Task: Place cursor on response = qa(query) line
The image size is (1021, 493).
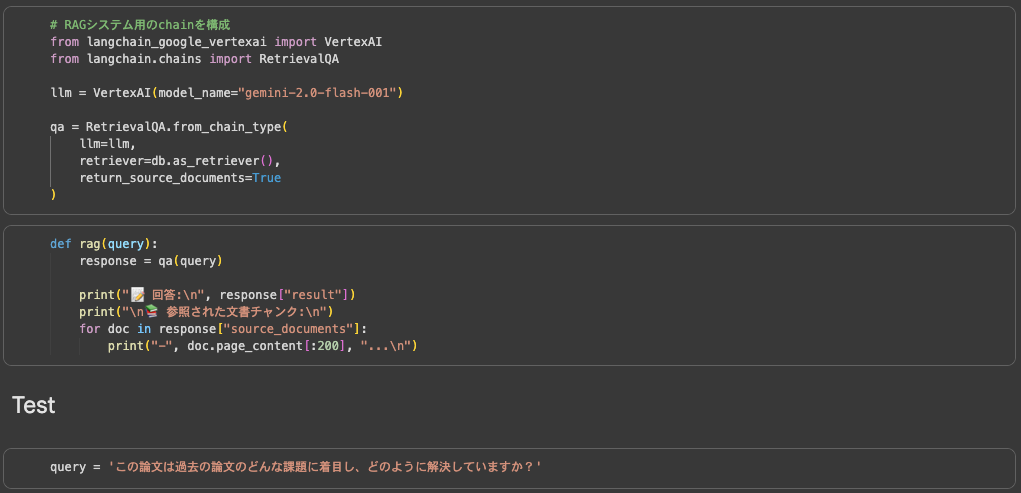Action: [x=150, y=261]
